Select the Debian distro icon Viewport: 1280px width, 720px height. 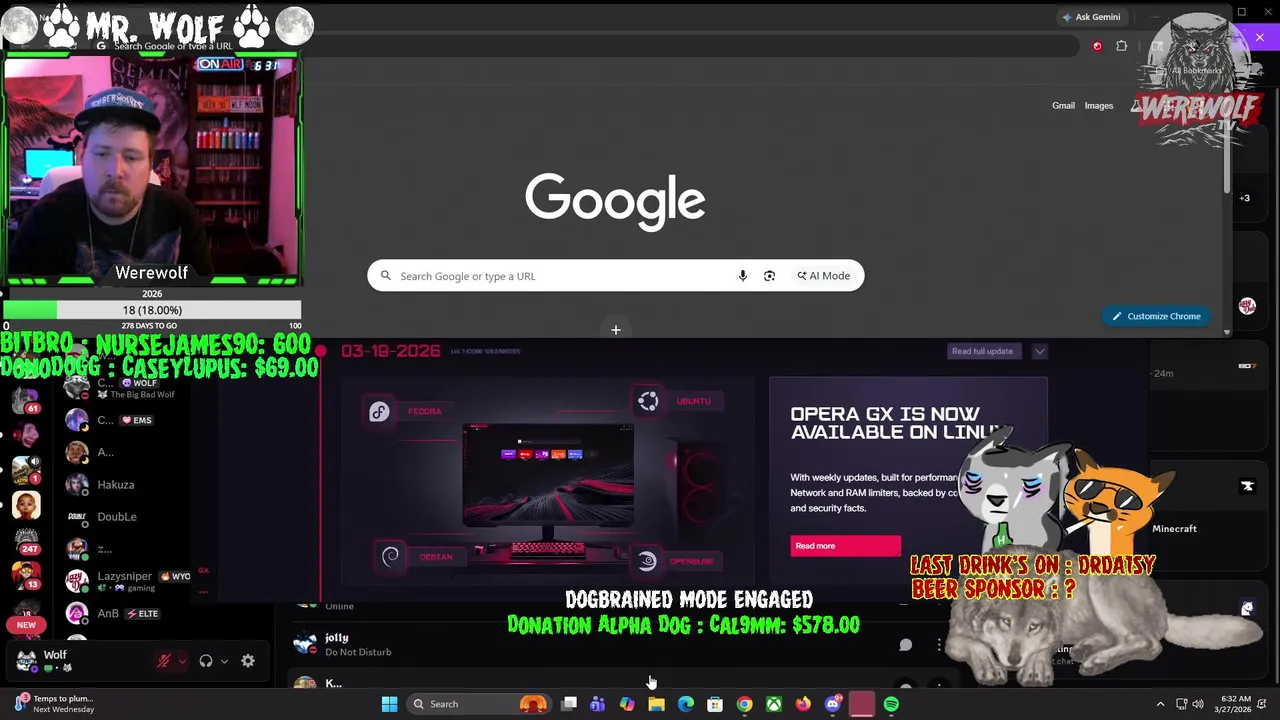pos(391,556)
